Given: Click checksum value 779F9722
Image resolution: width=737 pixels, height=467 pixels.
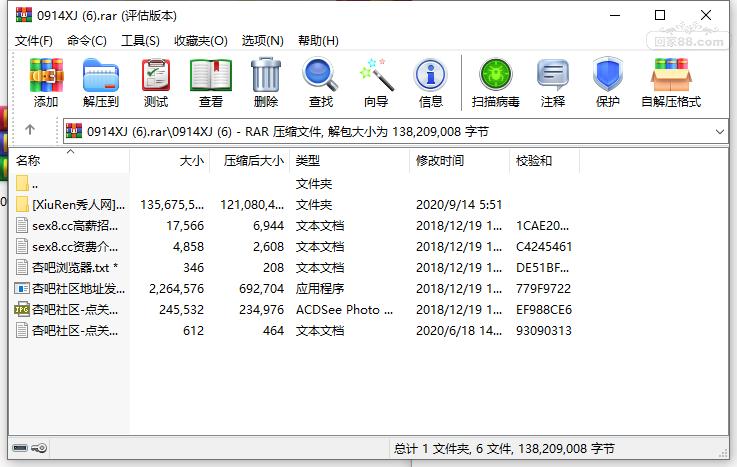Looking at the screenshot, I should (x=543, y=288).
